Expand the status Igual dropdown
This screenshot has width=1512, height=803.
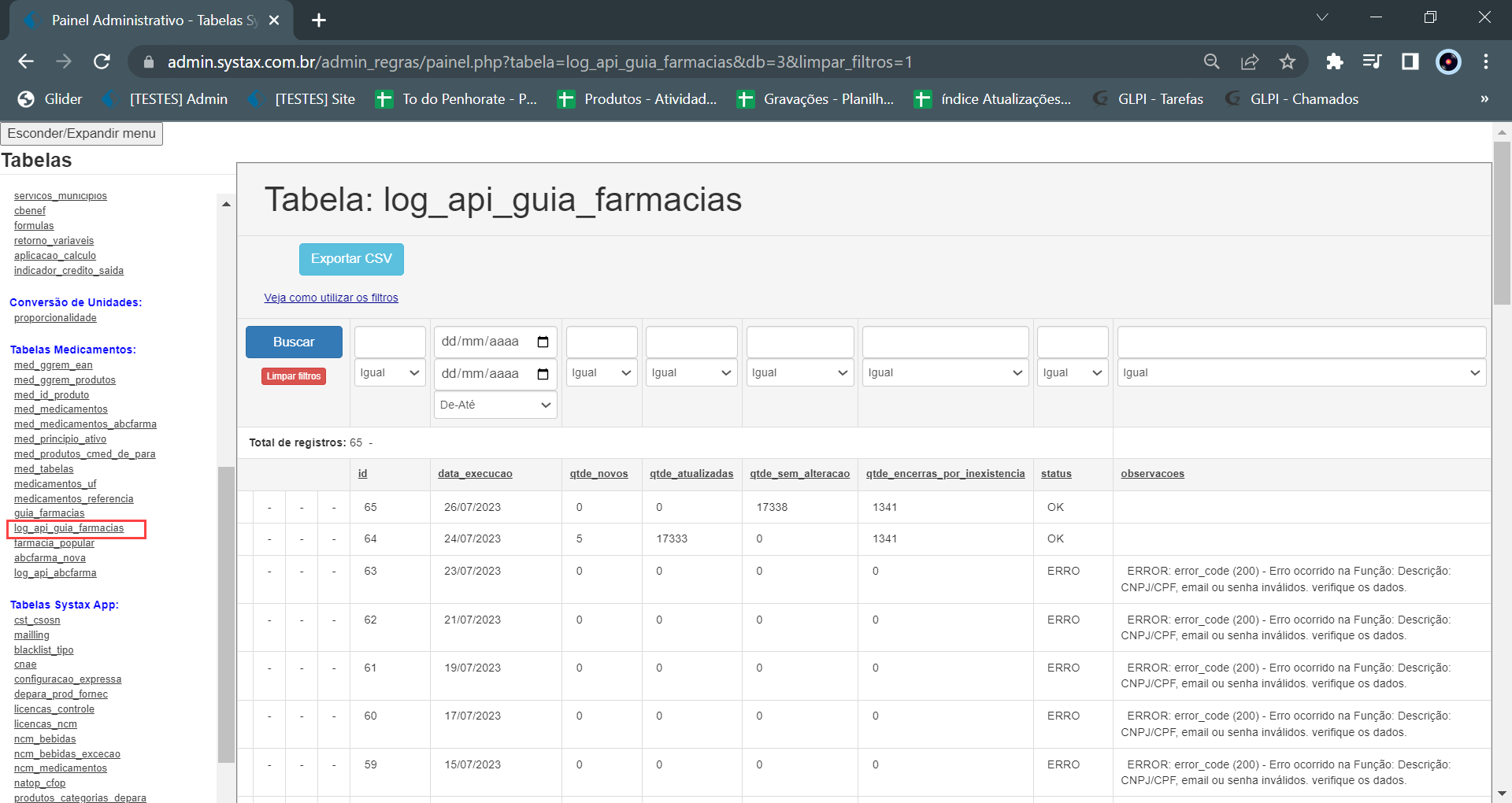pos(1073,373)
